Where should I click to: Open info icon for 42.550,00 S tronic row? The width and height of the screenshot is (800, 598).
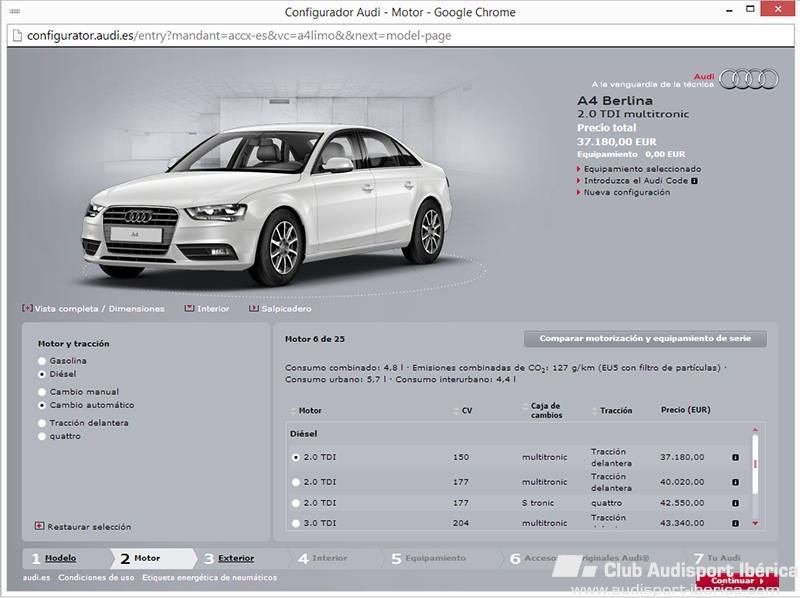735,503
